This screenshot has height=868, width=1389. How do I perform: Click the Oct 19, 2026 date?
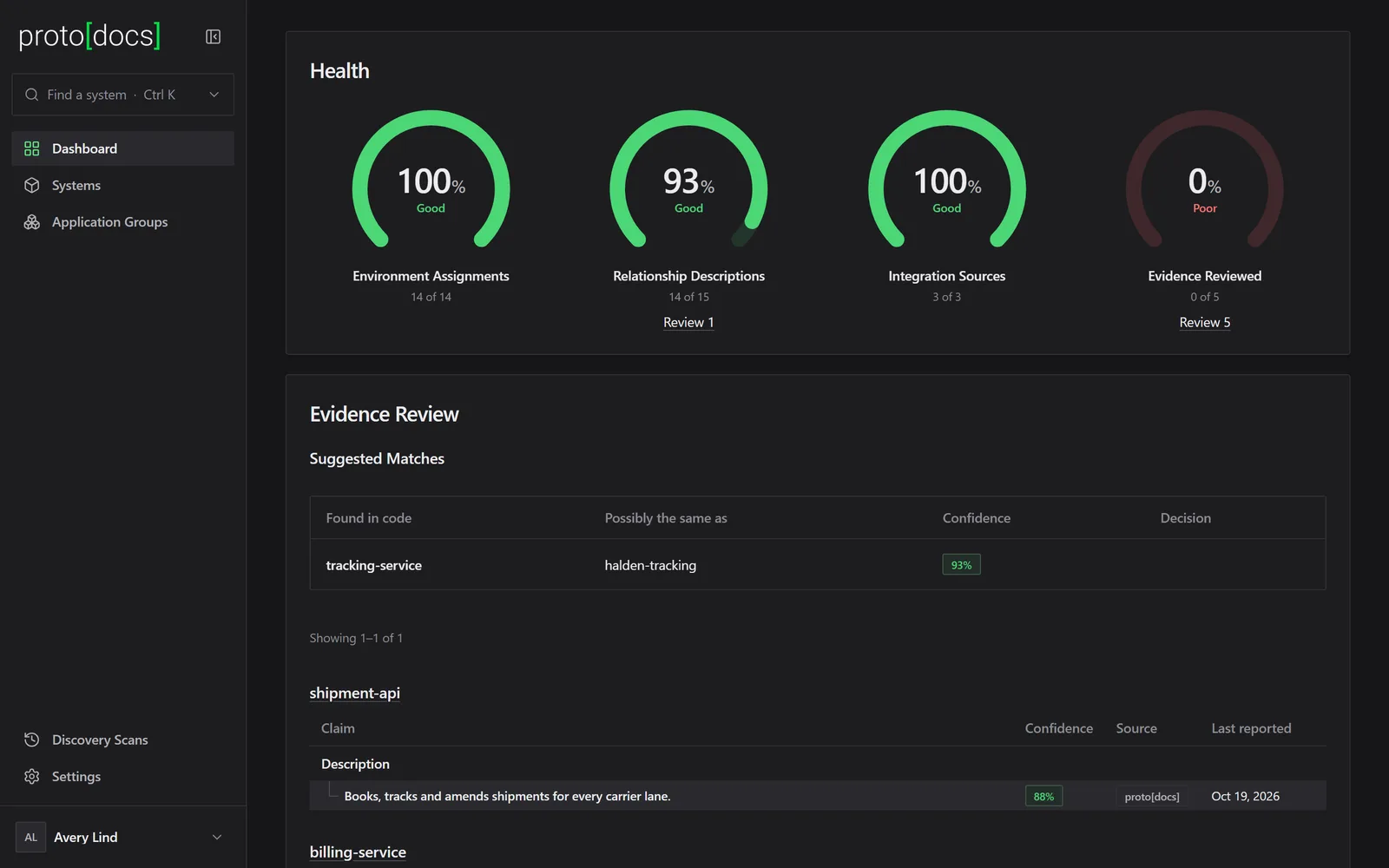tap(1245, 796)
